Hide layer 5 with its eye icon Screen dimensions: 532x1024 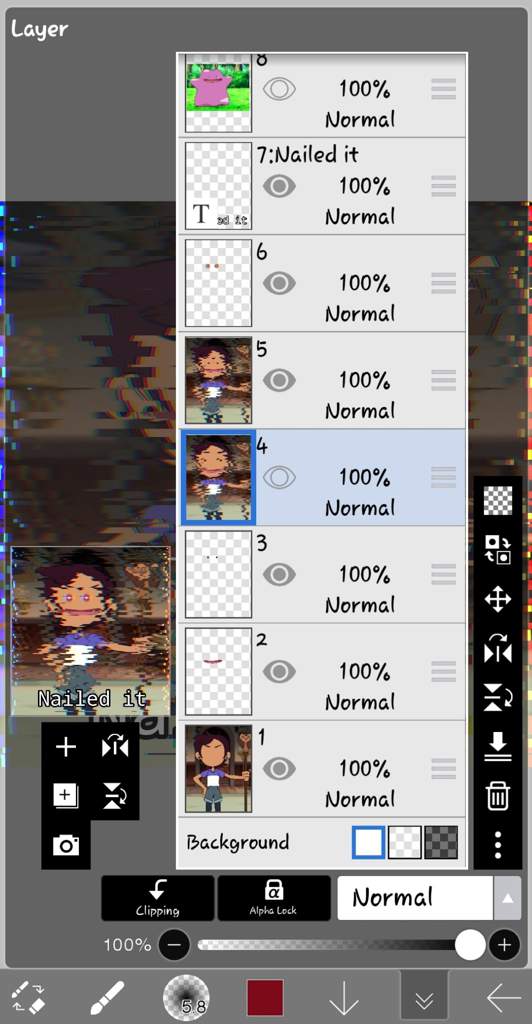(x=279, y=380)
